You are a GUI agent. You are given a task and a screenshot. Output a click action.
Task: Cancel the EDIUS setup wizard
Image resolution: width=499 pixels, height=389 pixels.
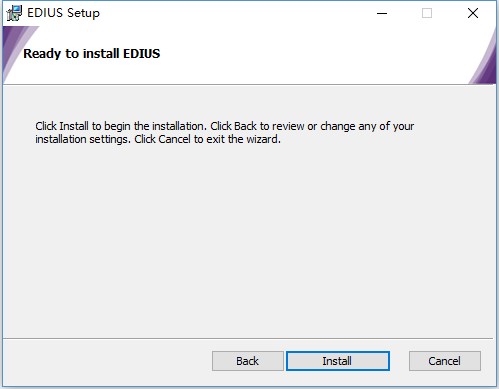coord(445,361)
